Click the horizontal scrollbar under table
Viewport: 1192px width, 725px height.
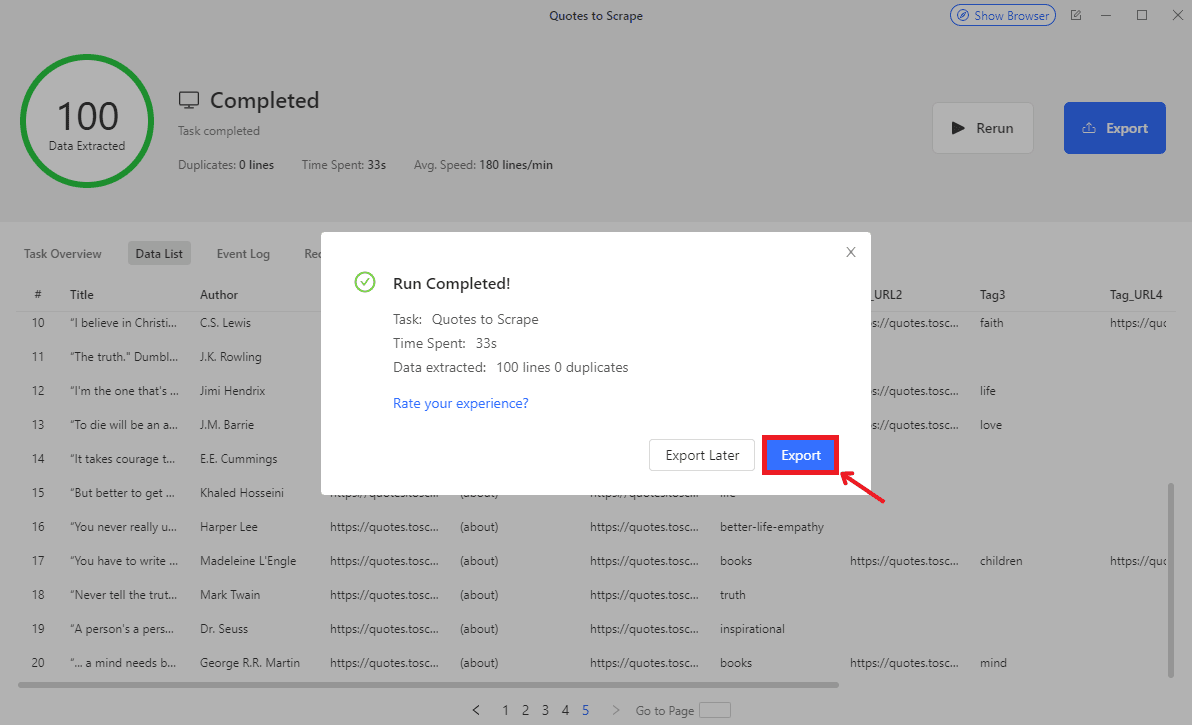click(428, 685)
